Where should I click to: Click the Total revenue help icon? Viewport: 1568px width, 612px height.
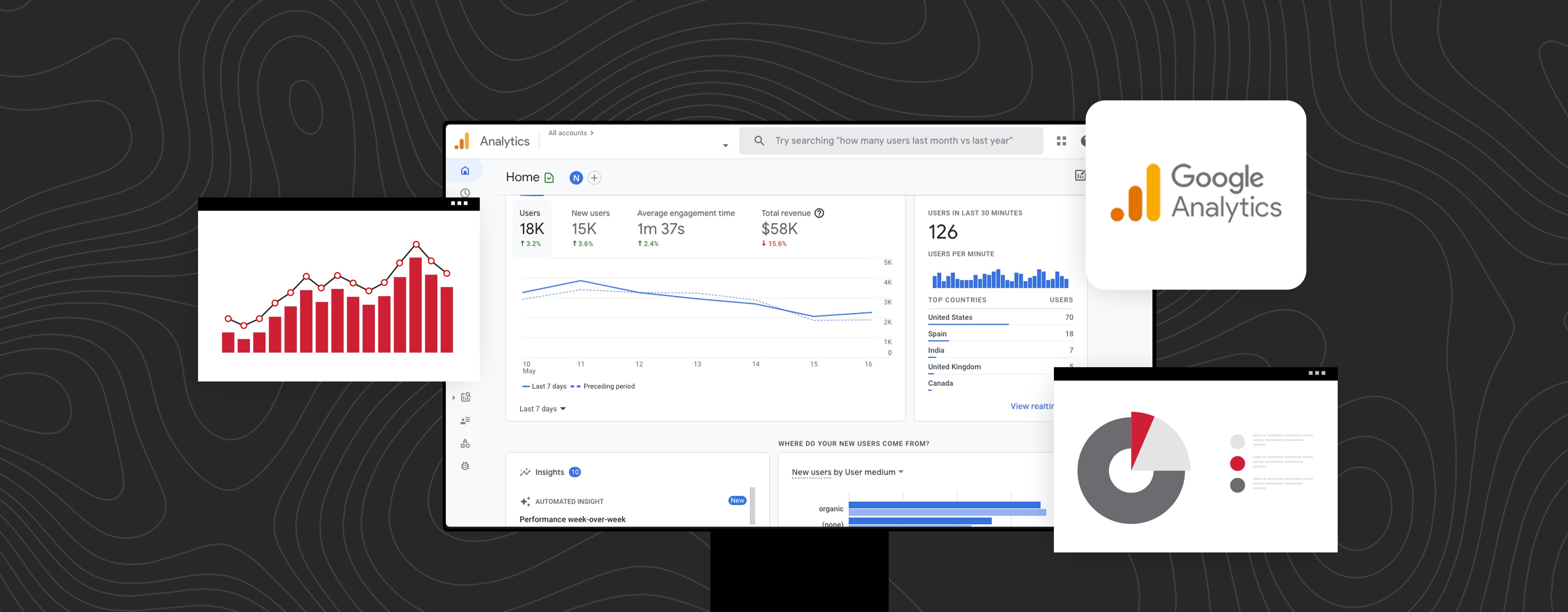tap(819, 213)
